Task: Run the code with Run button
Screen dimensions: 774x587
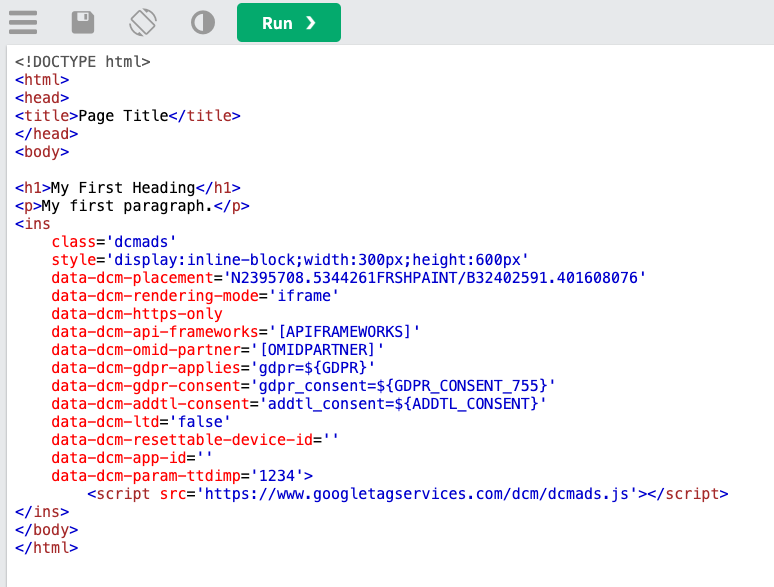Action: coord(289,23)
